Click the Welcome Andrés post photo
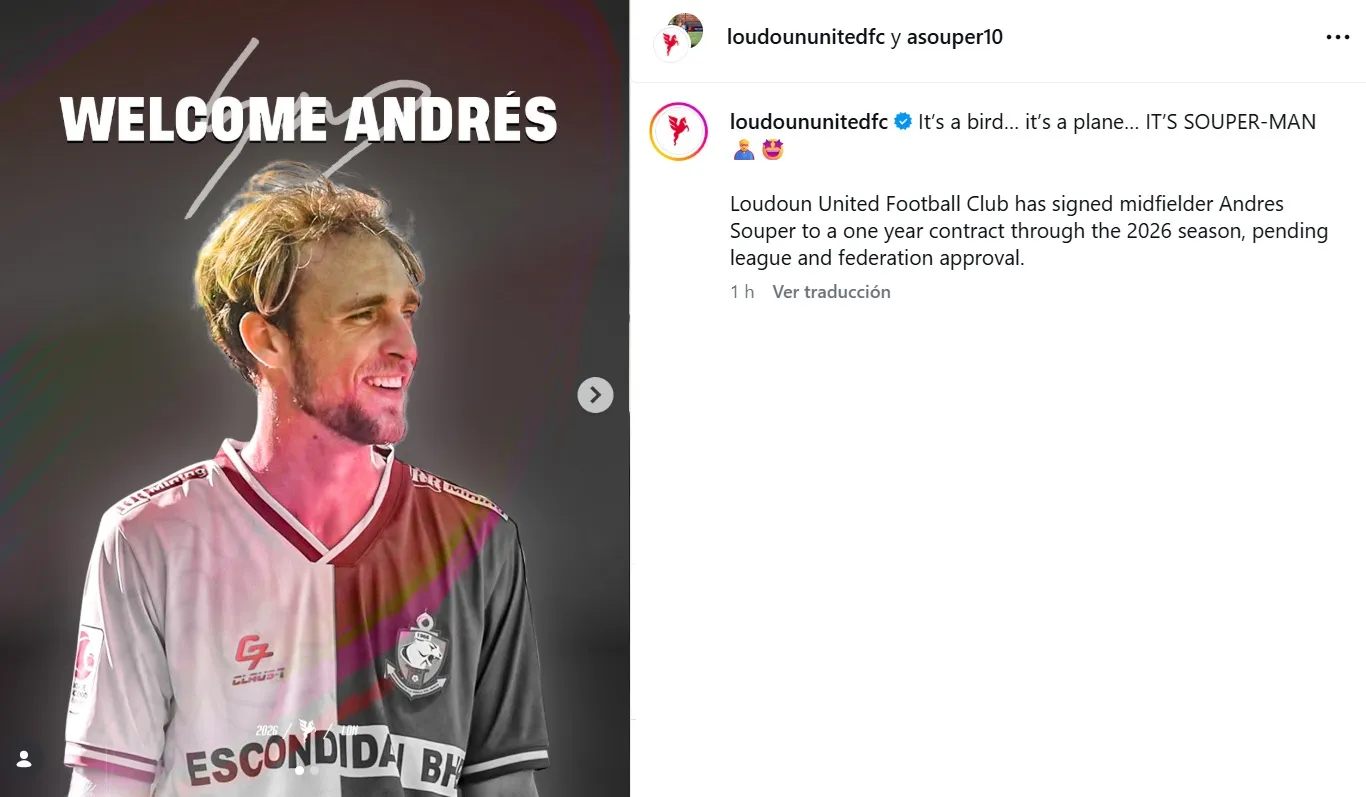Screen dimensions: 1366x797 pos(315,398)
